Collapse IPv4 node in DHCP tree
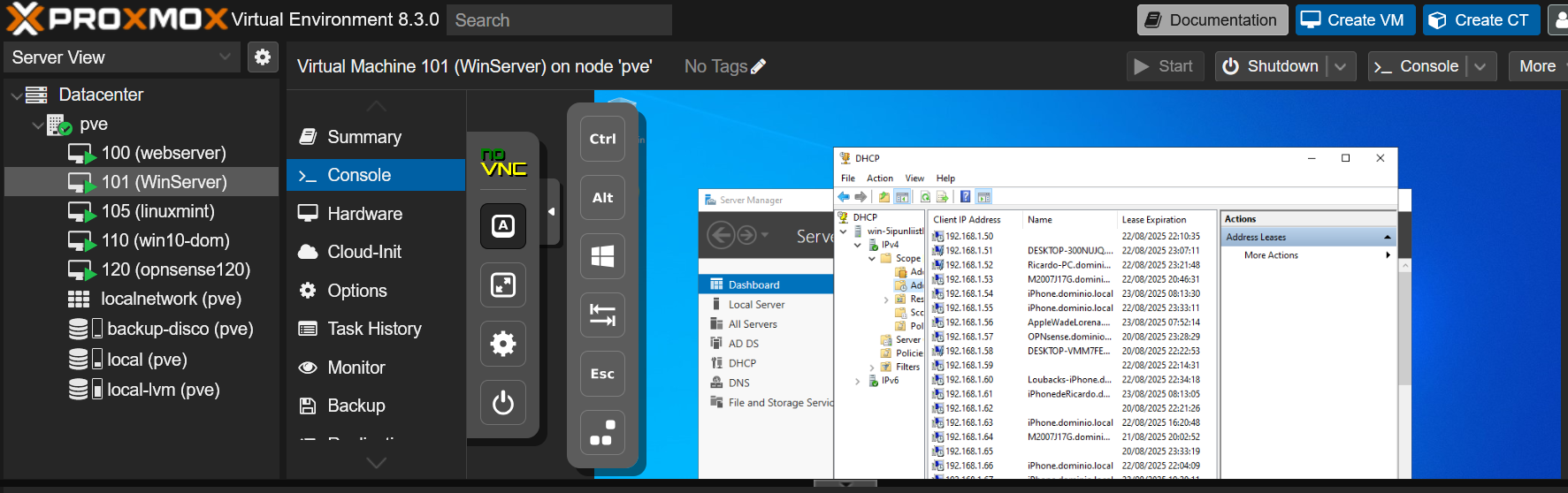 click(858, 246)
